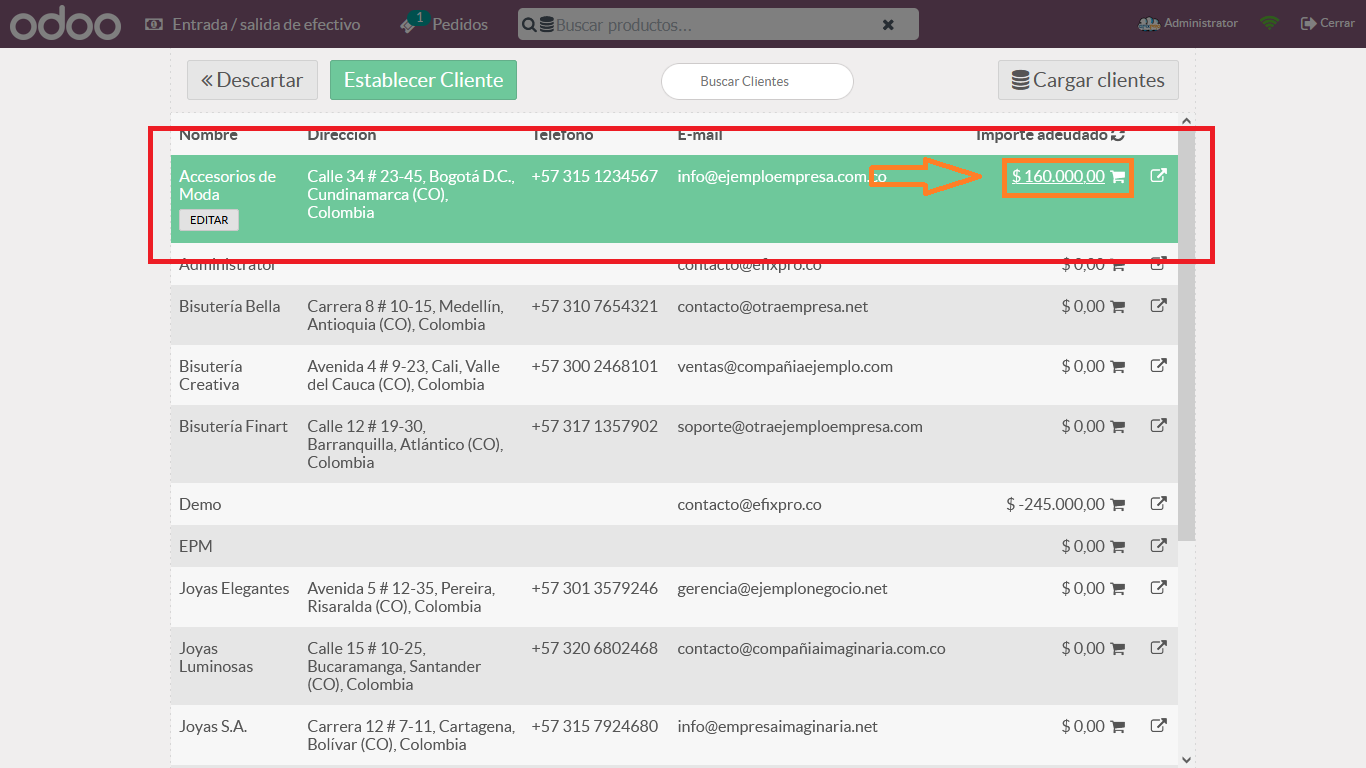The height and width of the screenshot is (768, 1366).
Task: Focus the Buscar Clientes search field
Action: (x=757, y=82)
